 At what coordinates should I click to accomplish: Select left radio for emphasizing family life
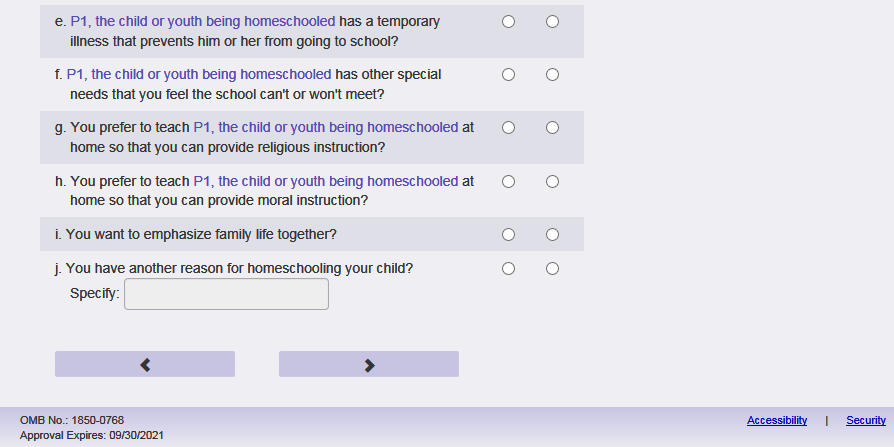tap(508, 235)
